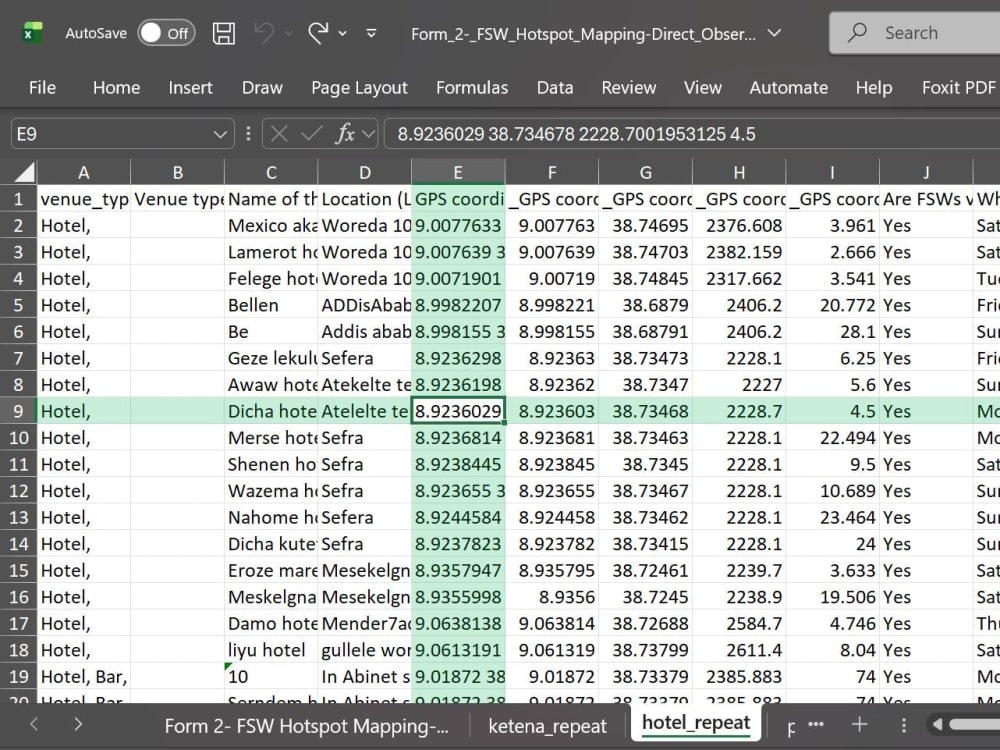Go to the View tab
The height and width of the screenshot is (750, 1000).
click(703, 87)
